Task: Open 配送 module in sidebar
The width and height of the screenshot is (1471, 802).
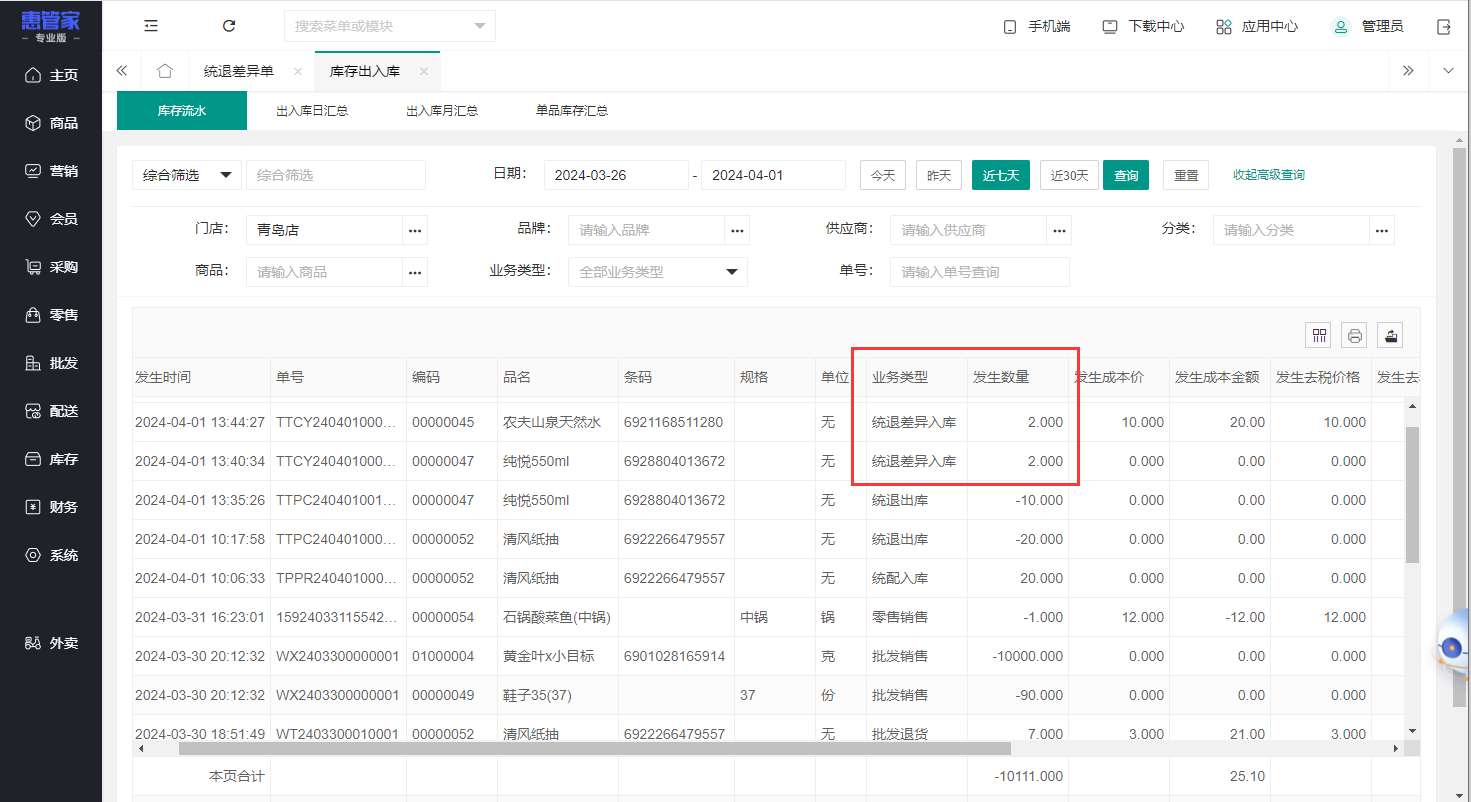Action: (51, 411)
